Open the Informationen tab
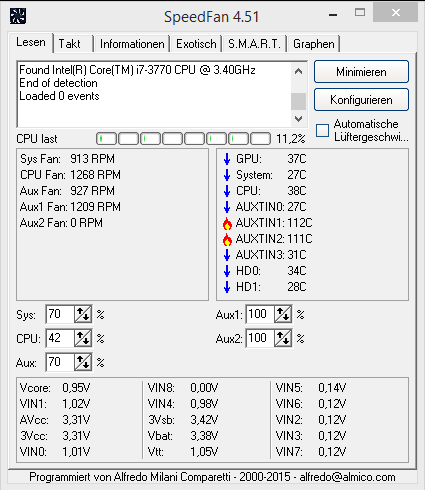425x490 pixels. pyautogui.click(x=132, y=44)
